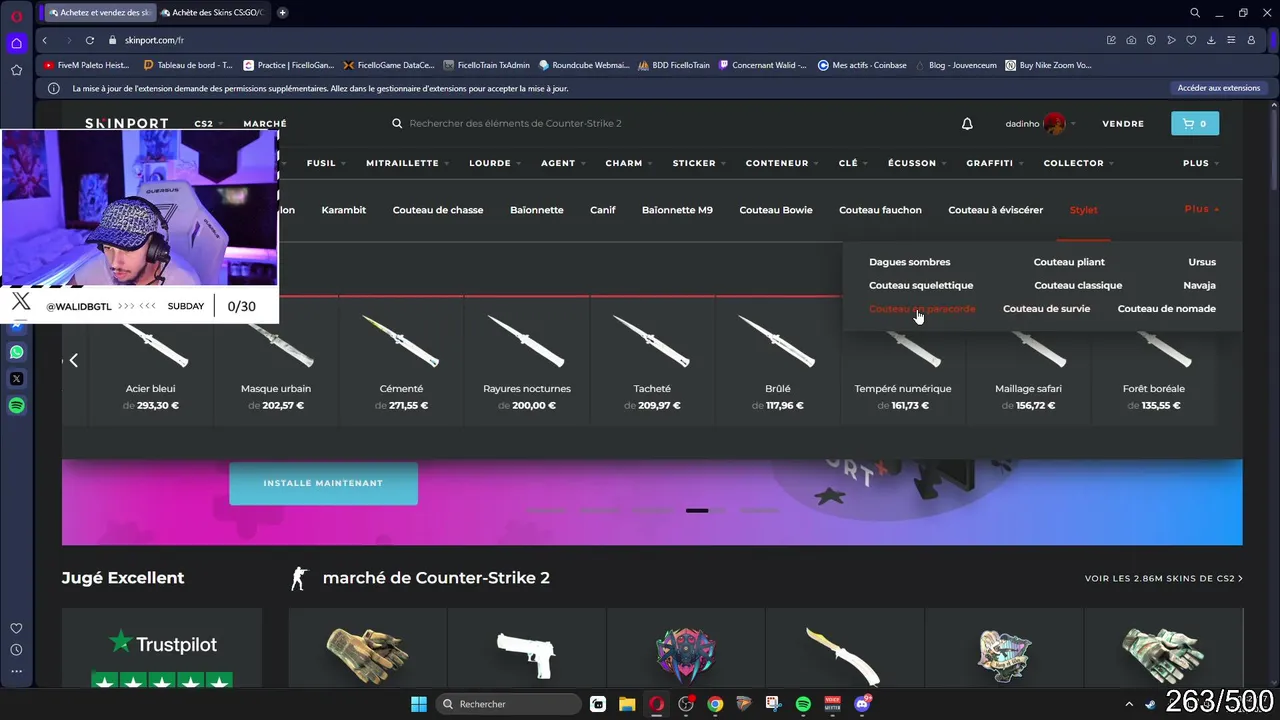Choose Couteau squelettique menu entry
This screenshot has height=720, width=1280.
(921, 285)
